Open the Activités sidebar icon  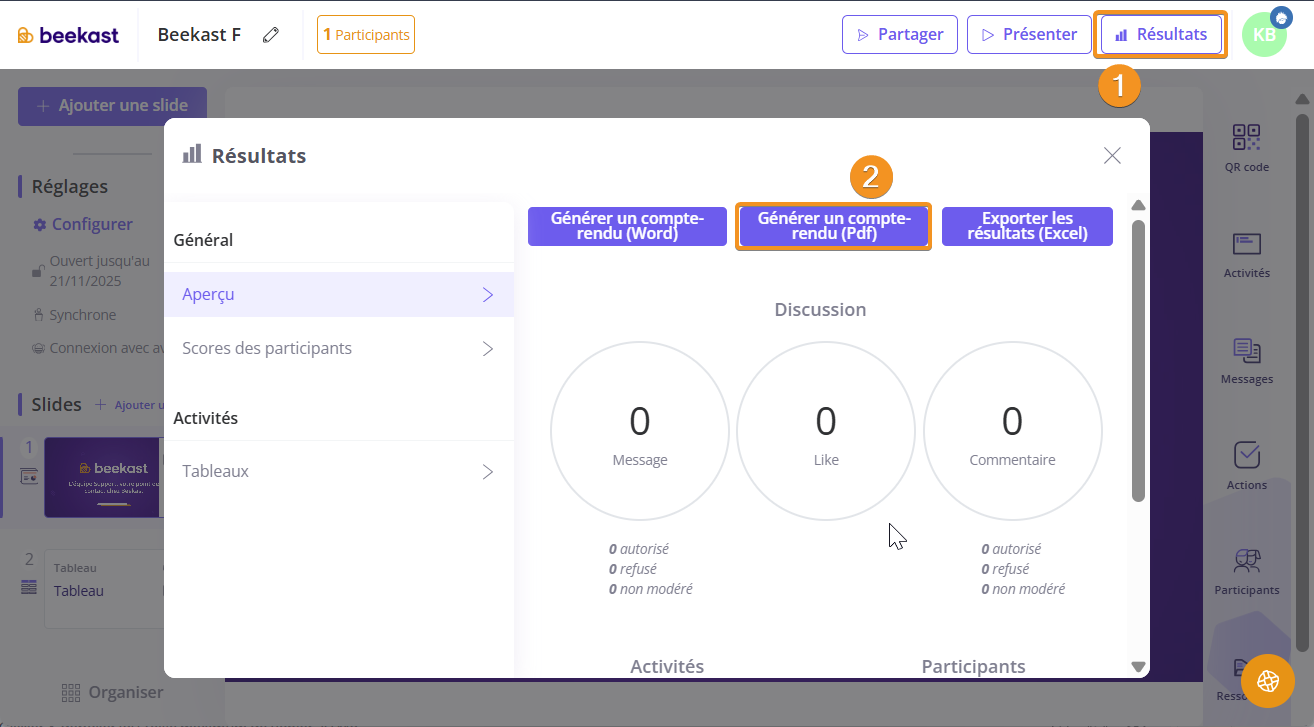(1246, 245)
